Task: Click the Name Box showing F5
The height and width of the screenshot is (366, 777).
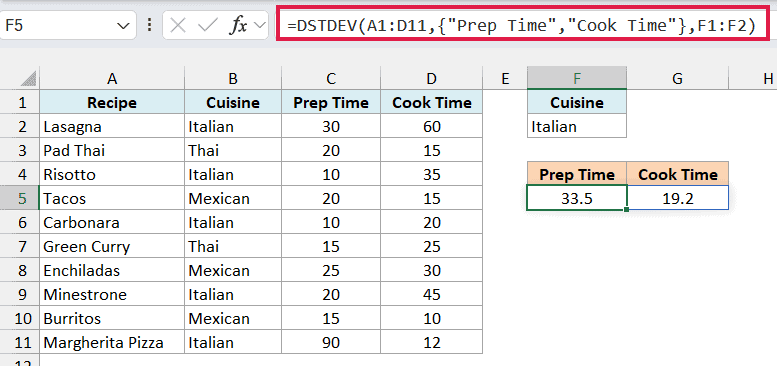Action: [x=68, y=26]
